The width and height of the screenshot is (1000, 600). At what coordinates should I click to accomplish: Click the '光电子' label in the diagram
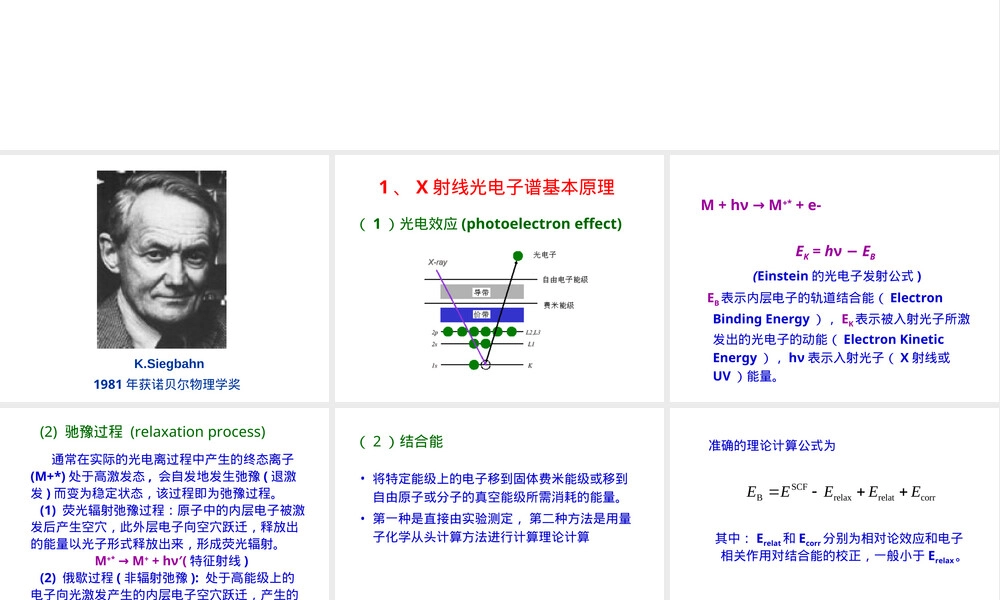click(545, 254)
